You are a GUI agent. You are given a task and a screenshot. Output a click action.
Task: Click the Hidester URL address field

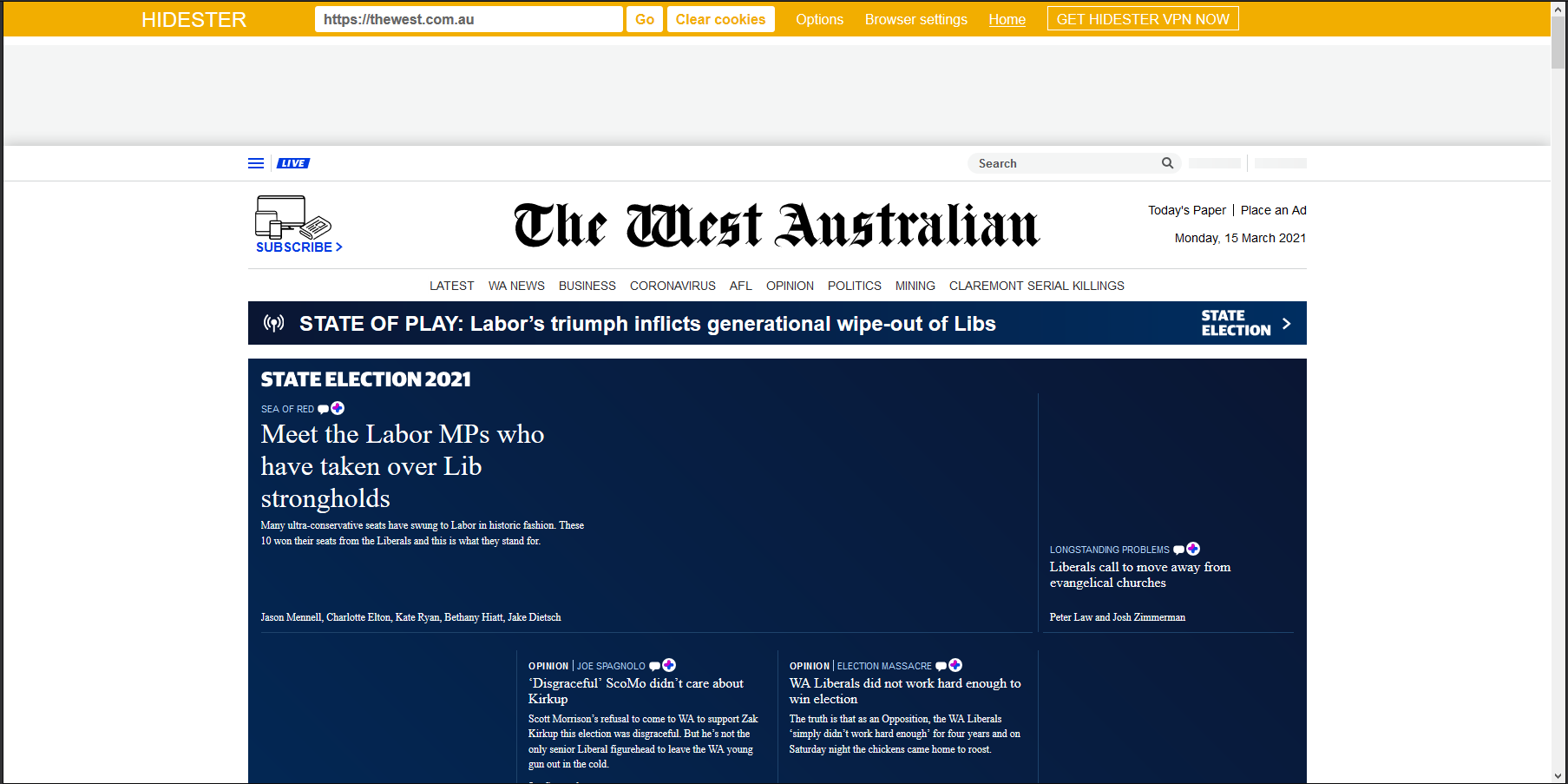pyautogui.click(x=469, y=19)
